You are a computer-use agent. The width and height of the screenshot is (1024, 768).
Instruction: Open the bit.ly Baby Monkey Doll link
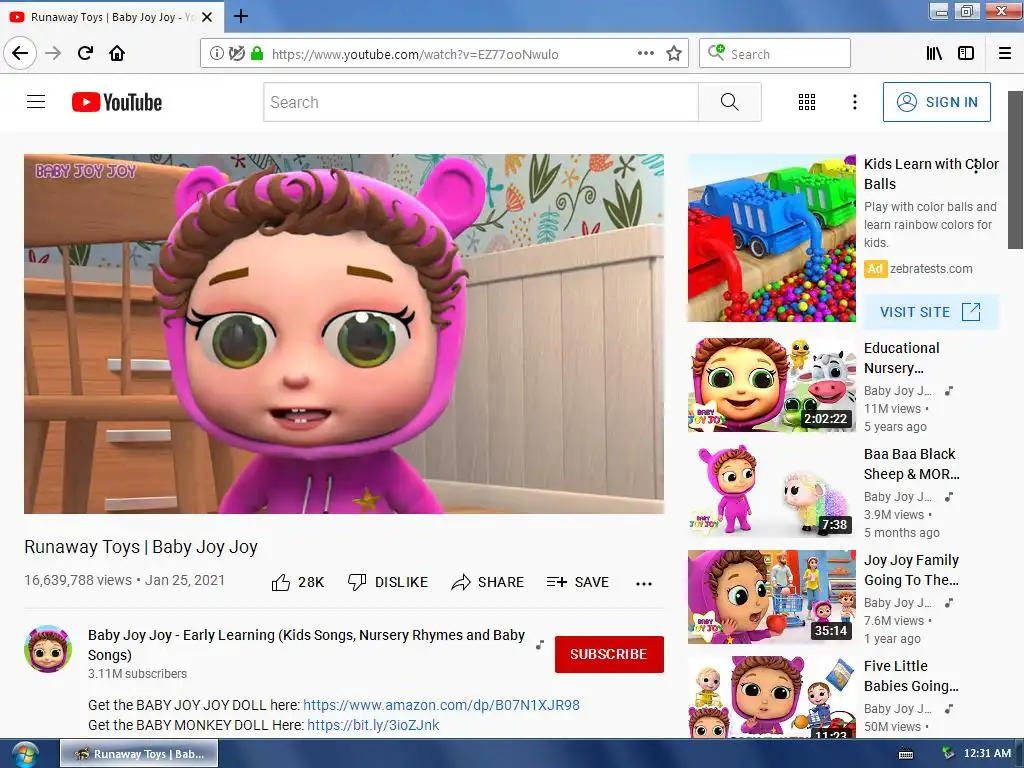point(373,725)
